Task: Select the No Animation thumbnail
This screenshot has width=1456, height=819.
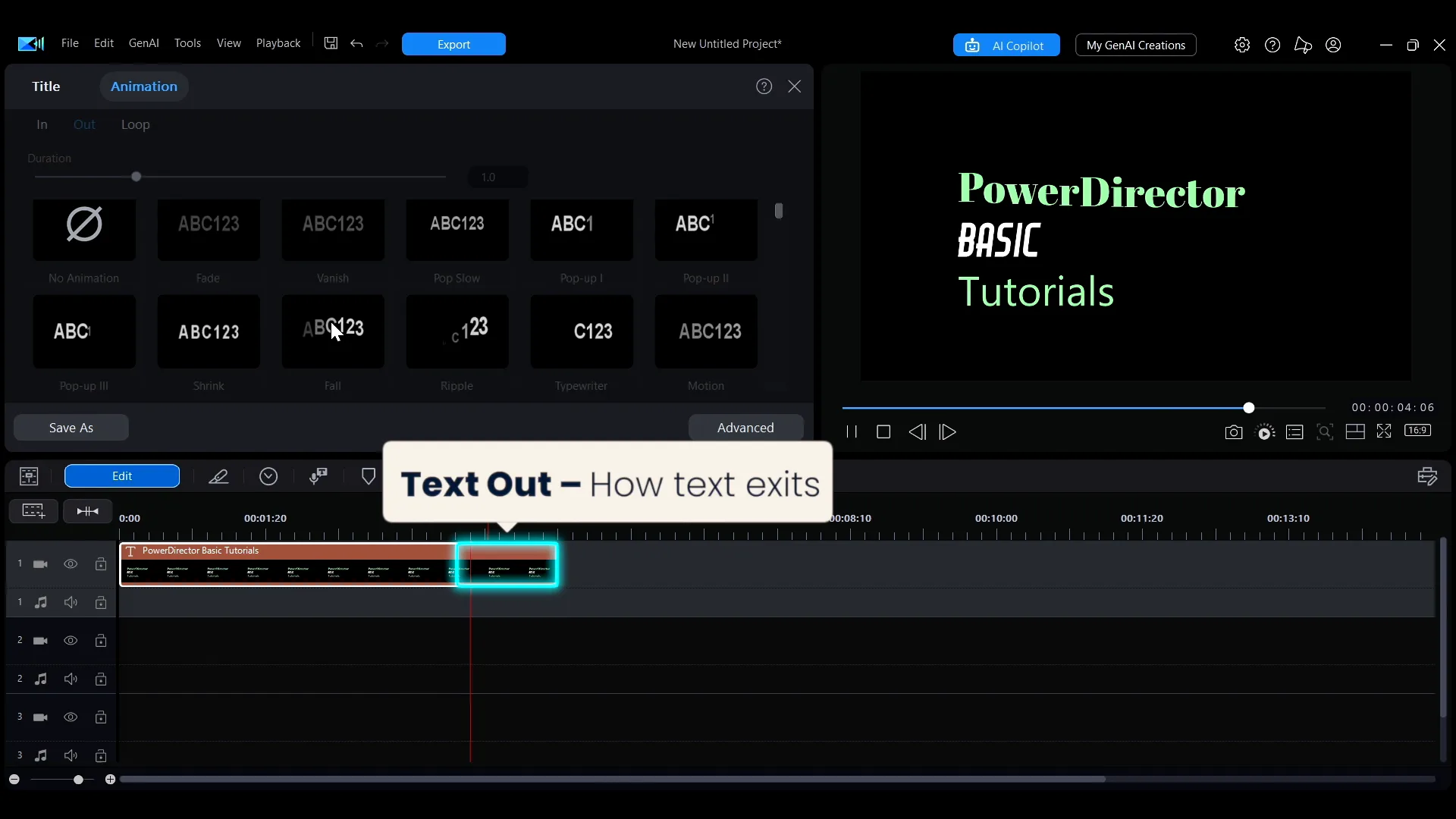Action: 84,230
